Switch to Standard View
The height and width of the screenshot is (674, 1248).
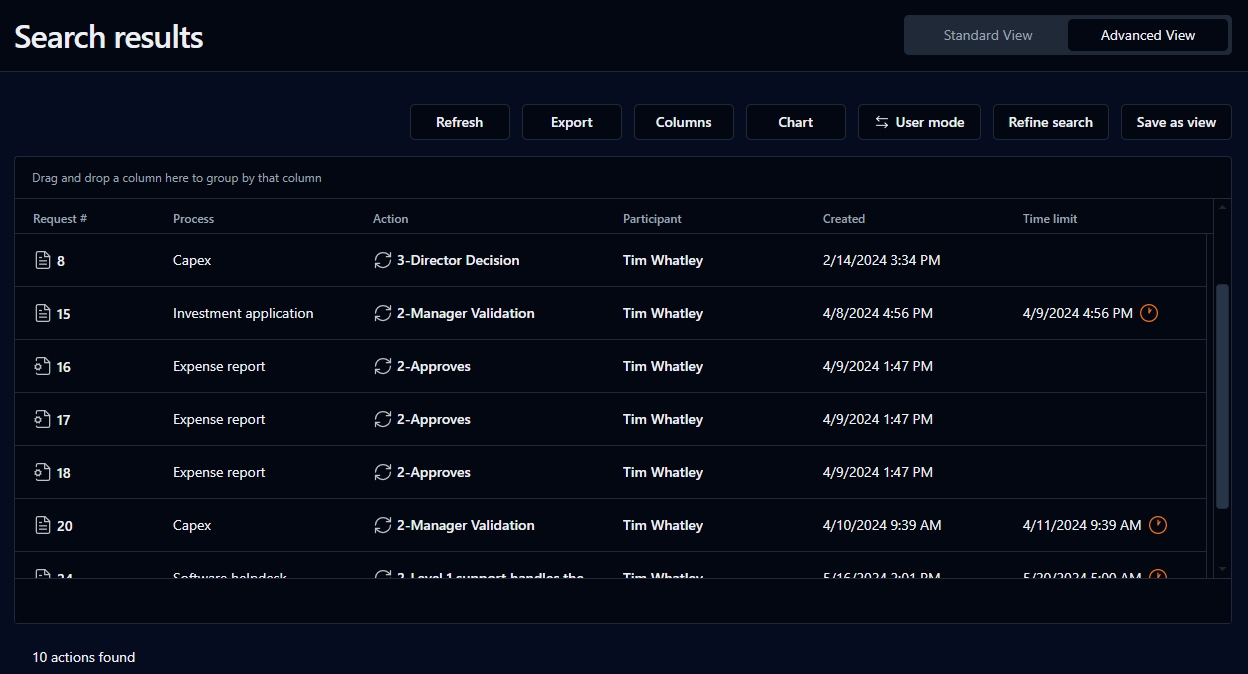[987, 35]
